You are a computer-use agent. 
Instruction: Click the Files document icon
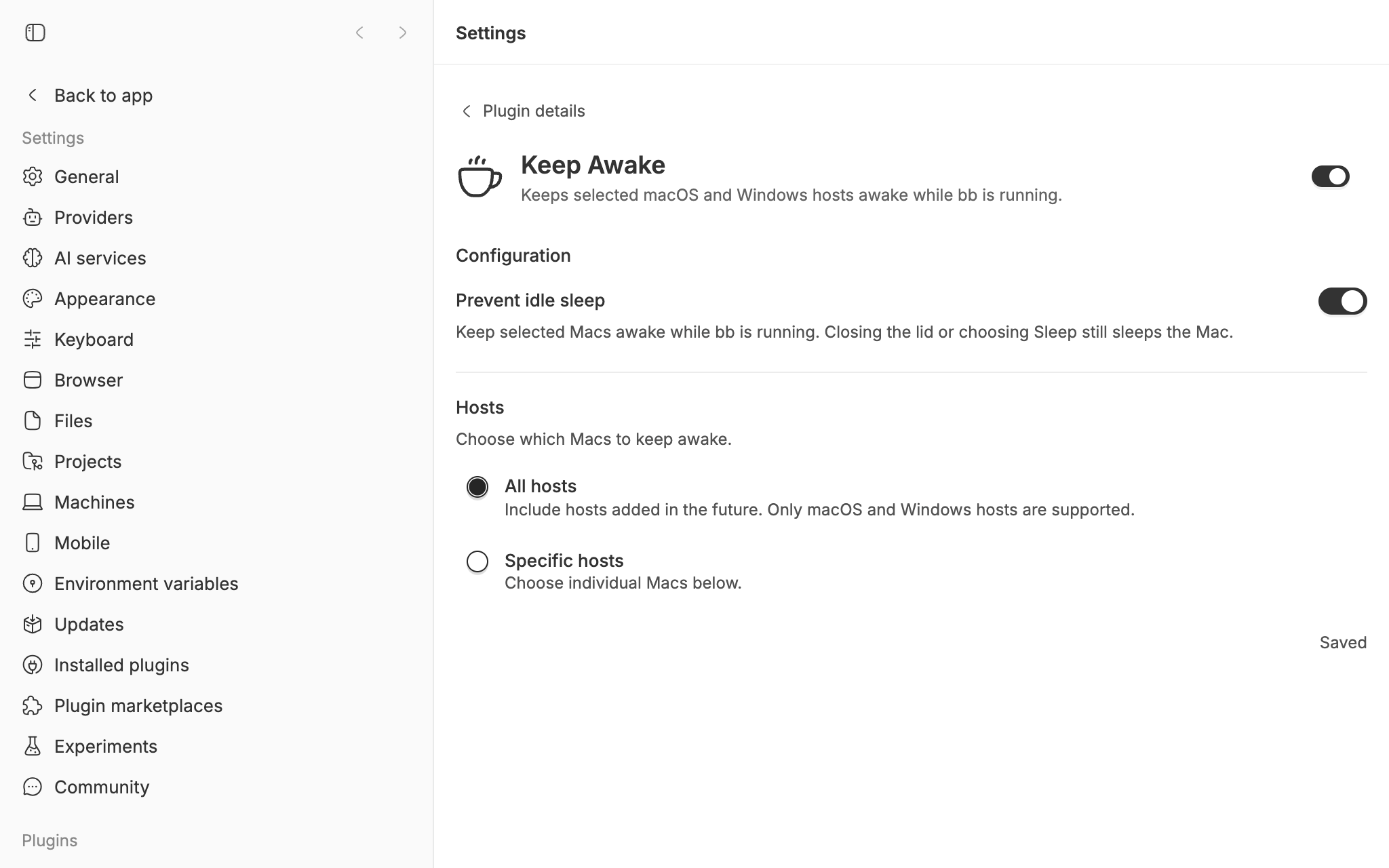point(33,420)
